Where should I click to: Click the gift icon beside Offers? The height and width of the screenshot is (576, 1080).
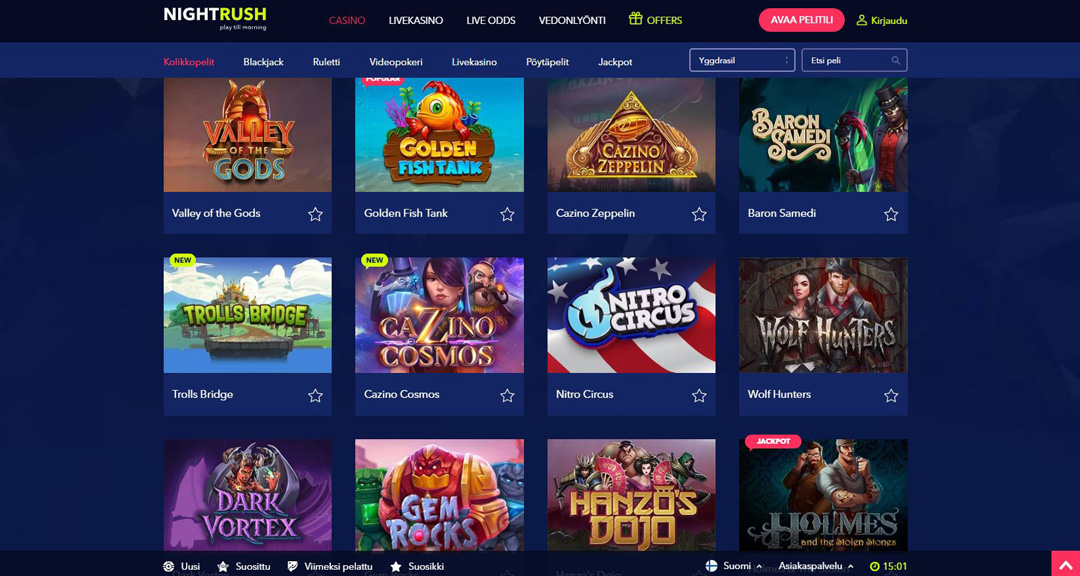pos(636,19)
